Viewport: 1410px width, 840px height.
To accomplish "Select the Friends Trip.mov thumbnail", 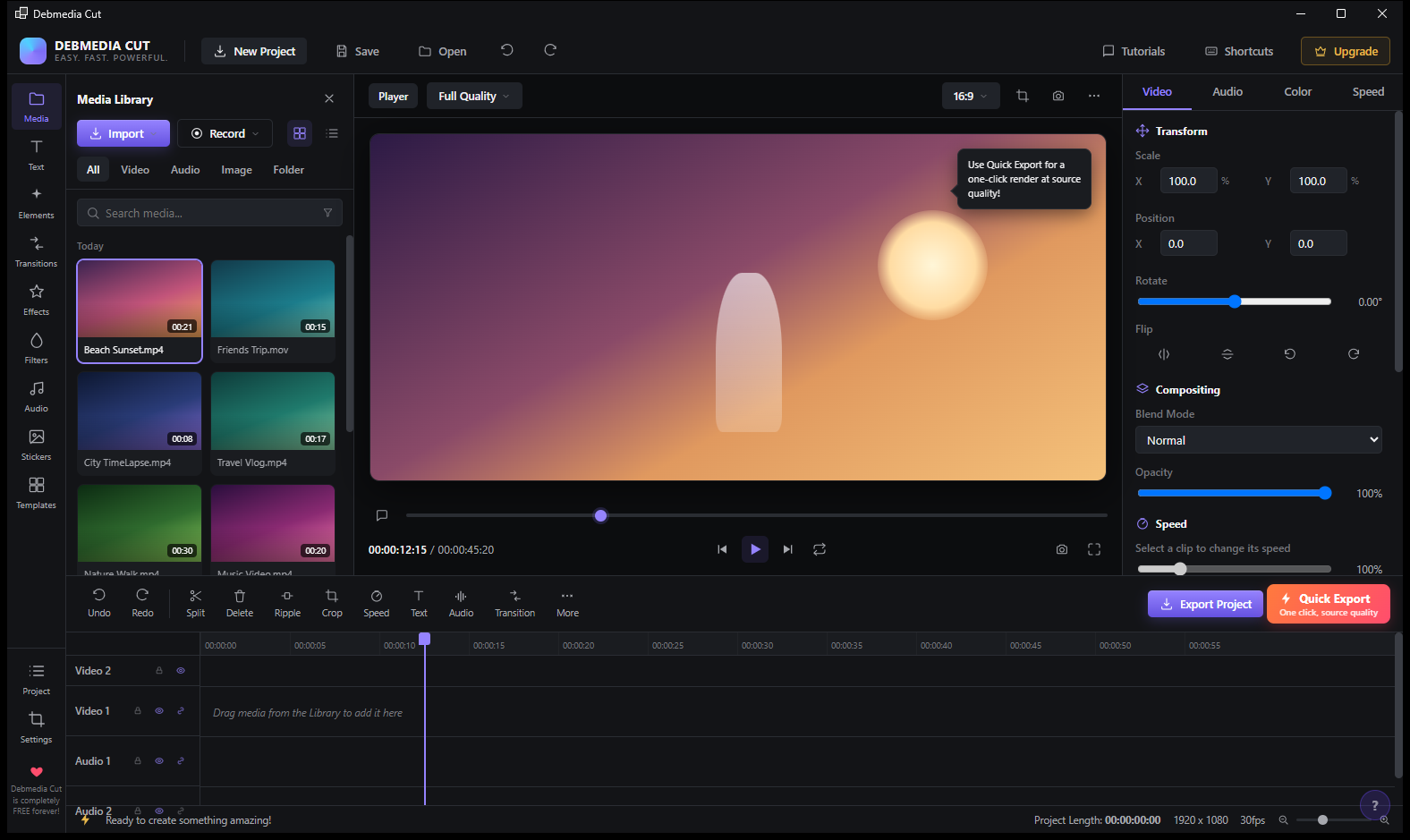I will [273, 310].
